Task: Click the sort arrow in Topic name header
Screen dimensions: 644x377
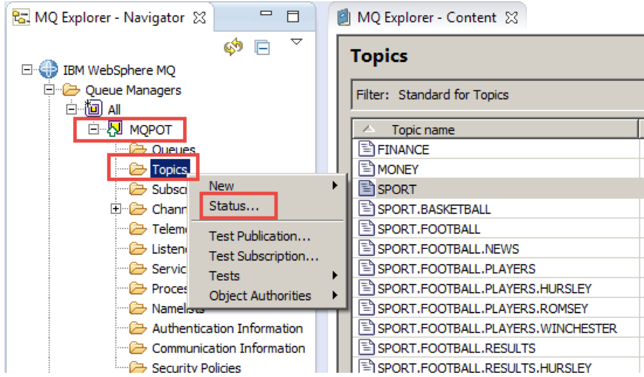Action: click(x=369, y=129)
